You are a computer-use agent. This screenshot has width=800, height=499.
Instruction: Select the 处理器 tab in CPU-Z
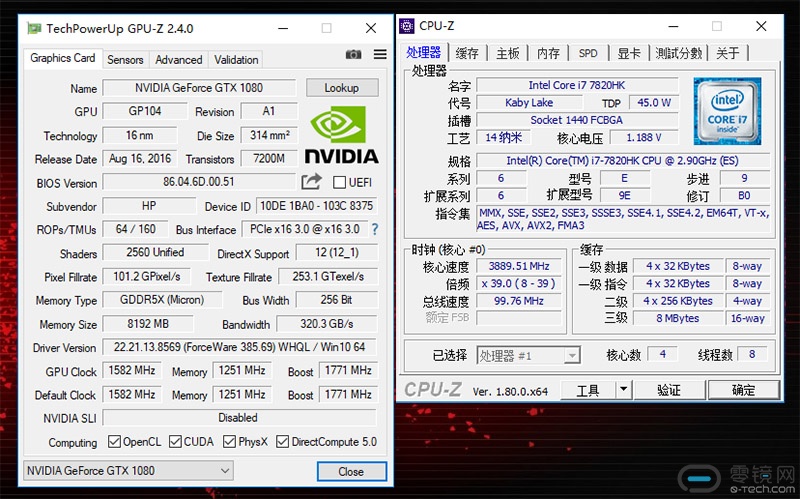pos(423,52)
